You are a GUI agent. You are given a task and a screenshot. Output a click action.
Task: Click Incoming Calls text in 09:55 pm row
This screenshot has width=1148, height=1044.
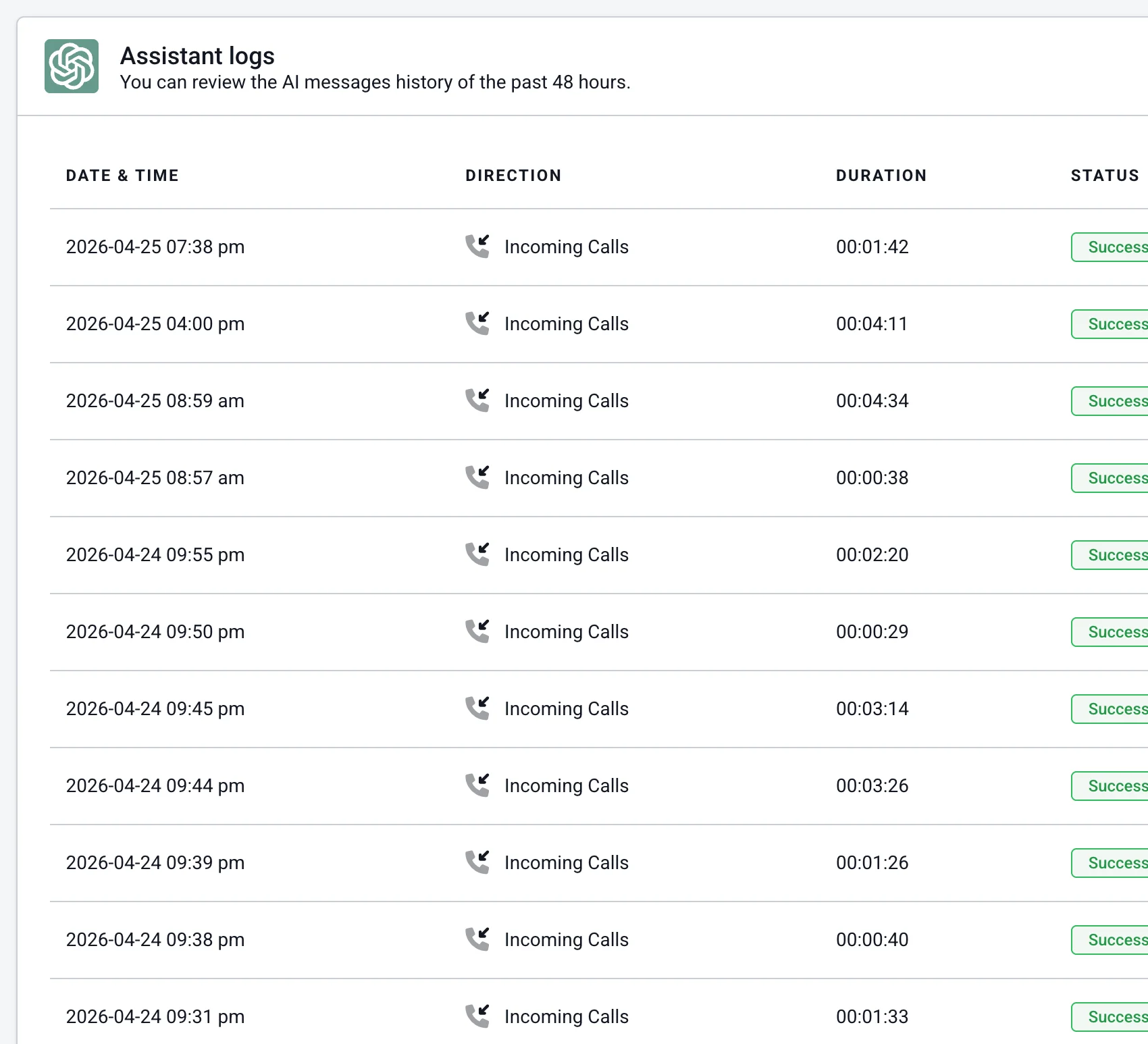click(567, 555)
